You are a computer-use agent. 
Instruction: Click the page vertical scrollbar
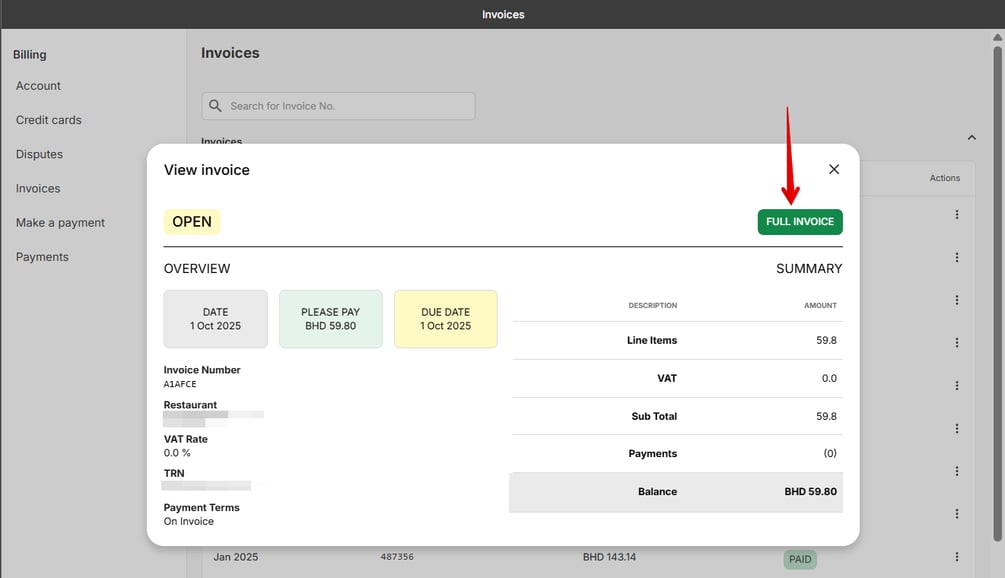coord(997,295)
